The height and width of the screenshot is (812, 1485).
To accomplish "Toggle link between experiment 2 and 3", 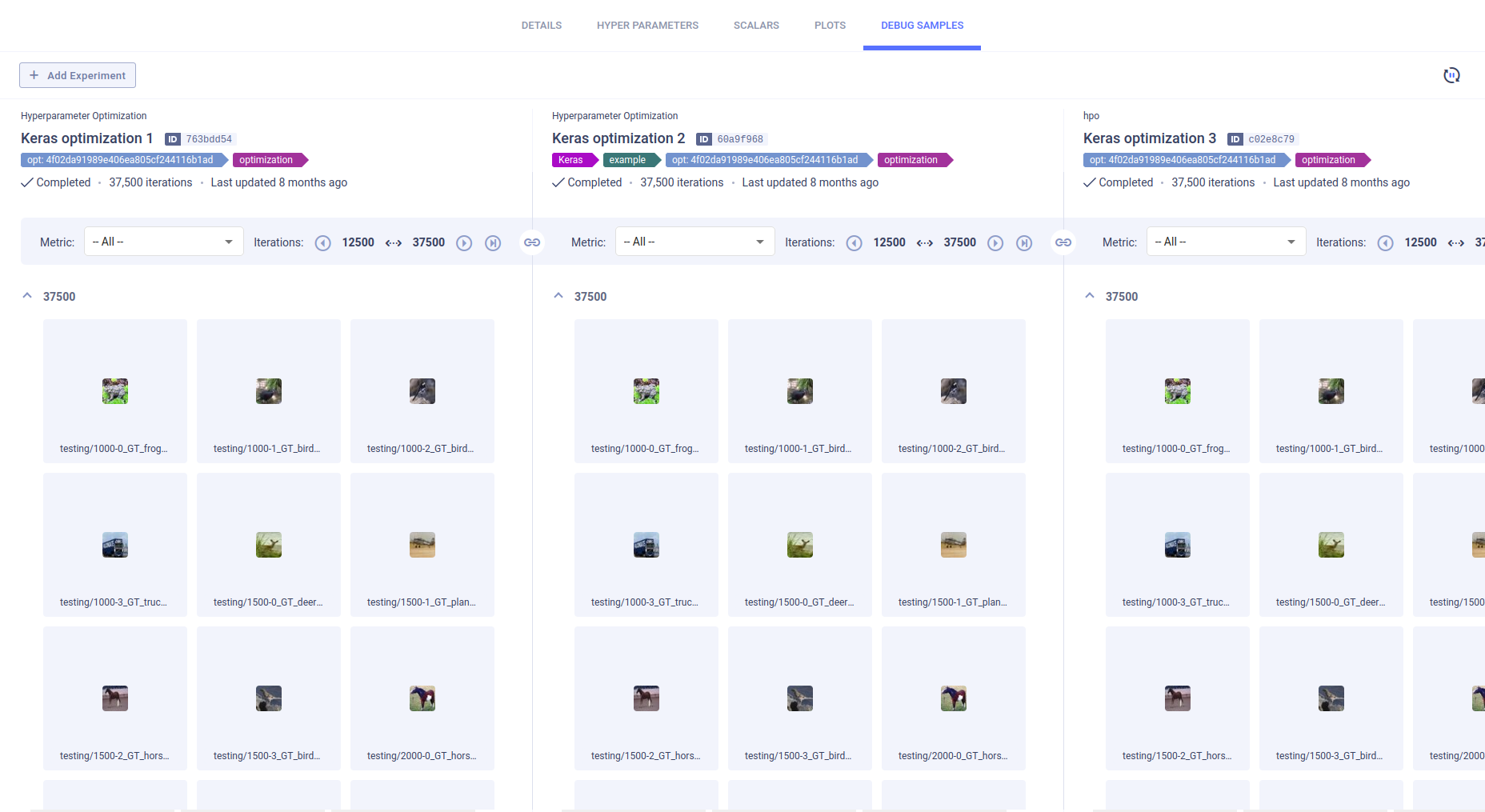I will (1063, 242).
